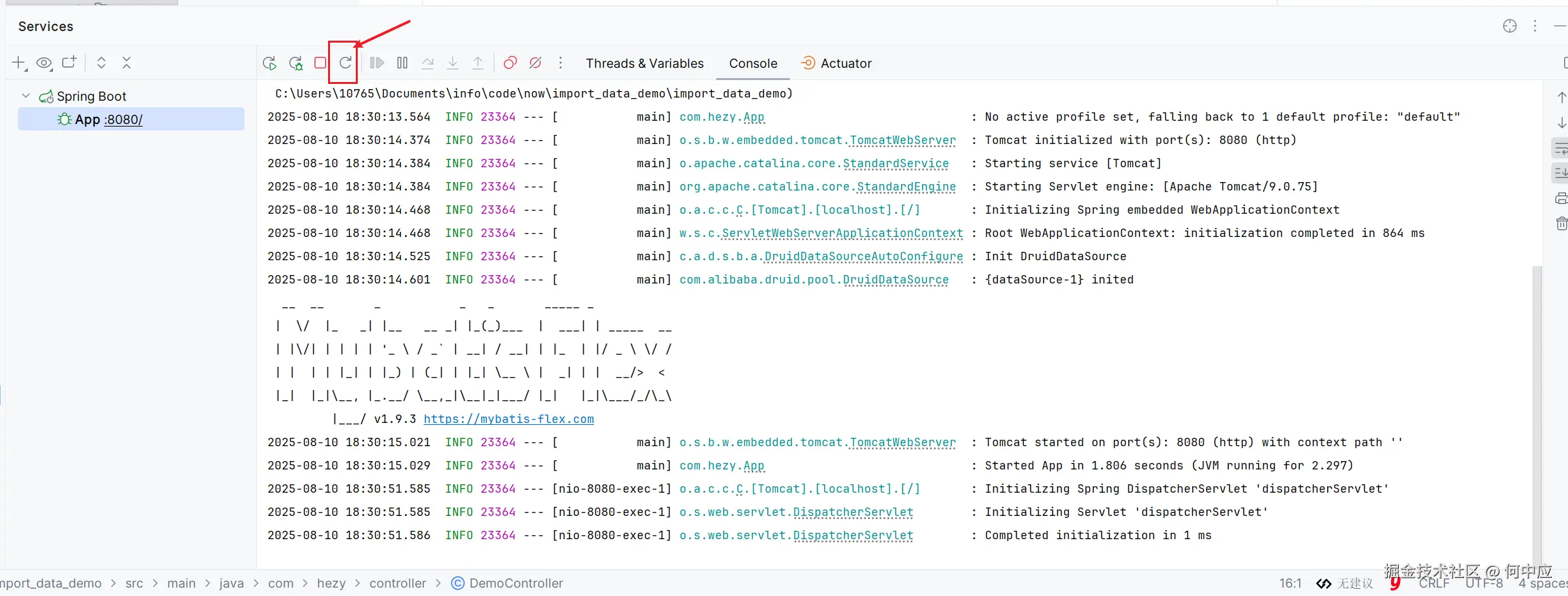This screenshot has height=596, width=1568.
Task: Click the DemoController breadcrumb
Action: (x=507, y=583)
